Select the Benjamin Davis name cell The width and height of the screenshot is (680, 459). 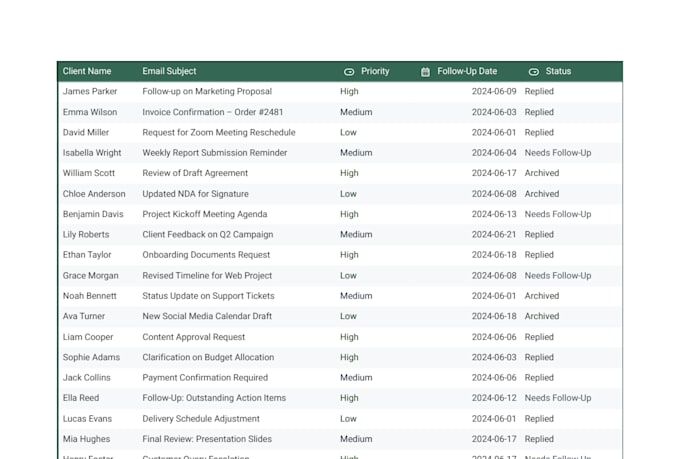93,214
